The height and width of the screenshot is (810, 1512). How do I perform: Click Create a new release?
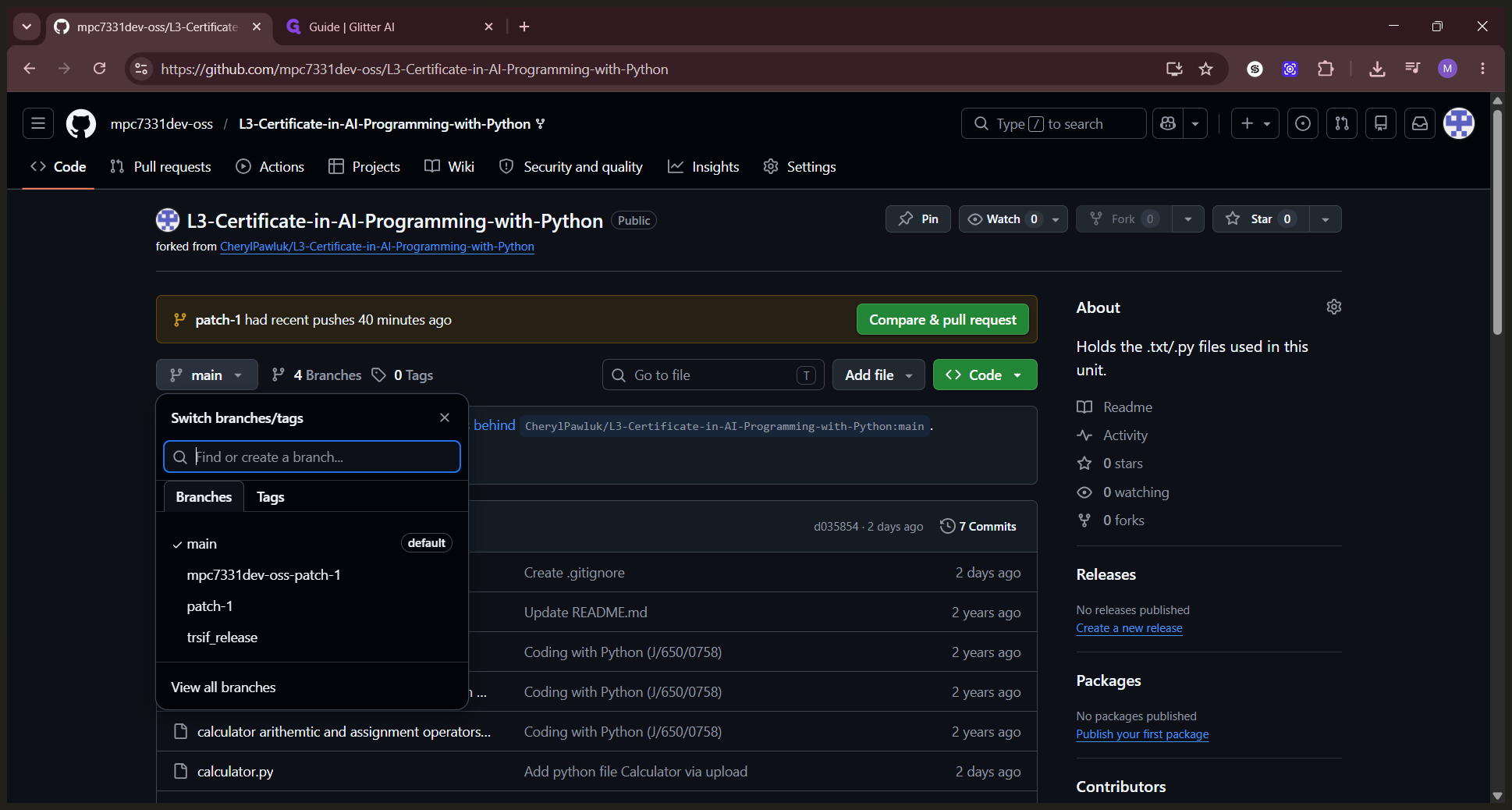tap(1129, 628)
